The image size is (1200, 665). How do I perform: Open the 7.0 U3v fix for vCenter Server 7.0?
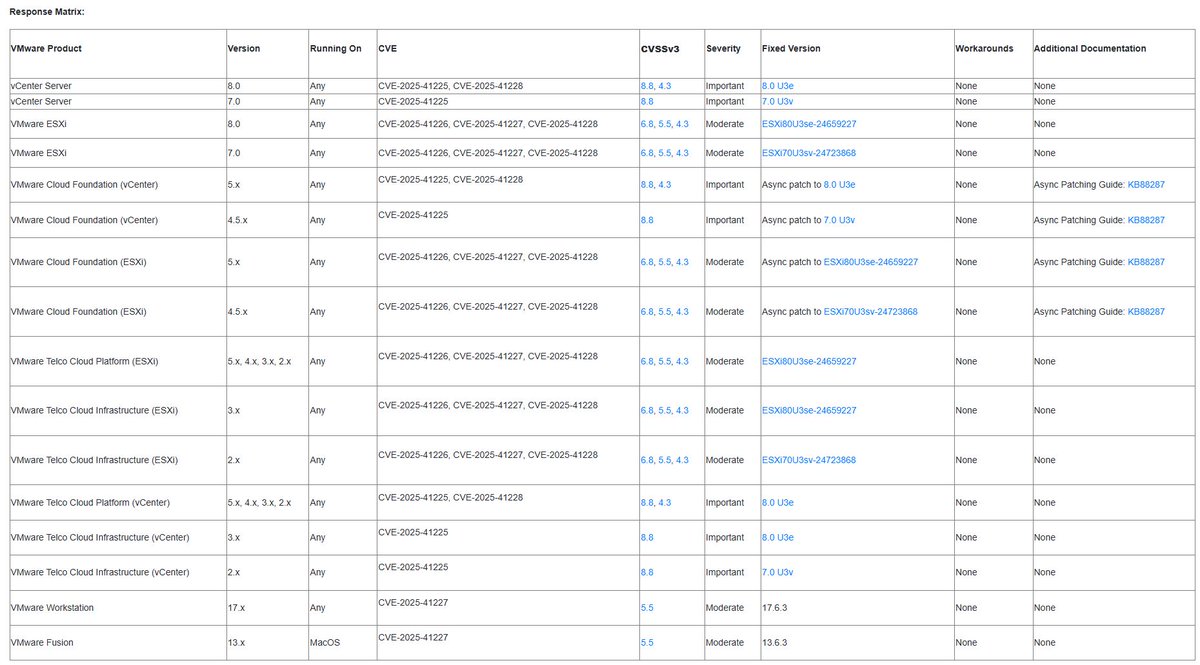pyautogui.click(x=777, y=101)
